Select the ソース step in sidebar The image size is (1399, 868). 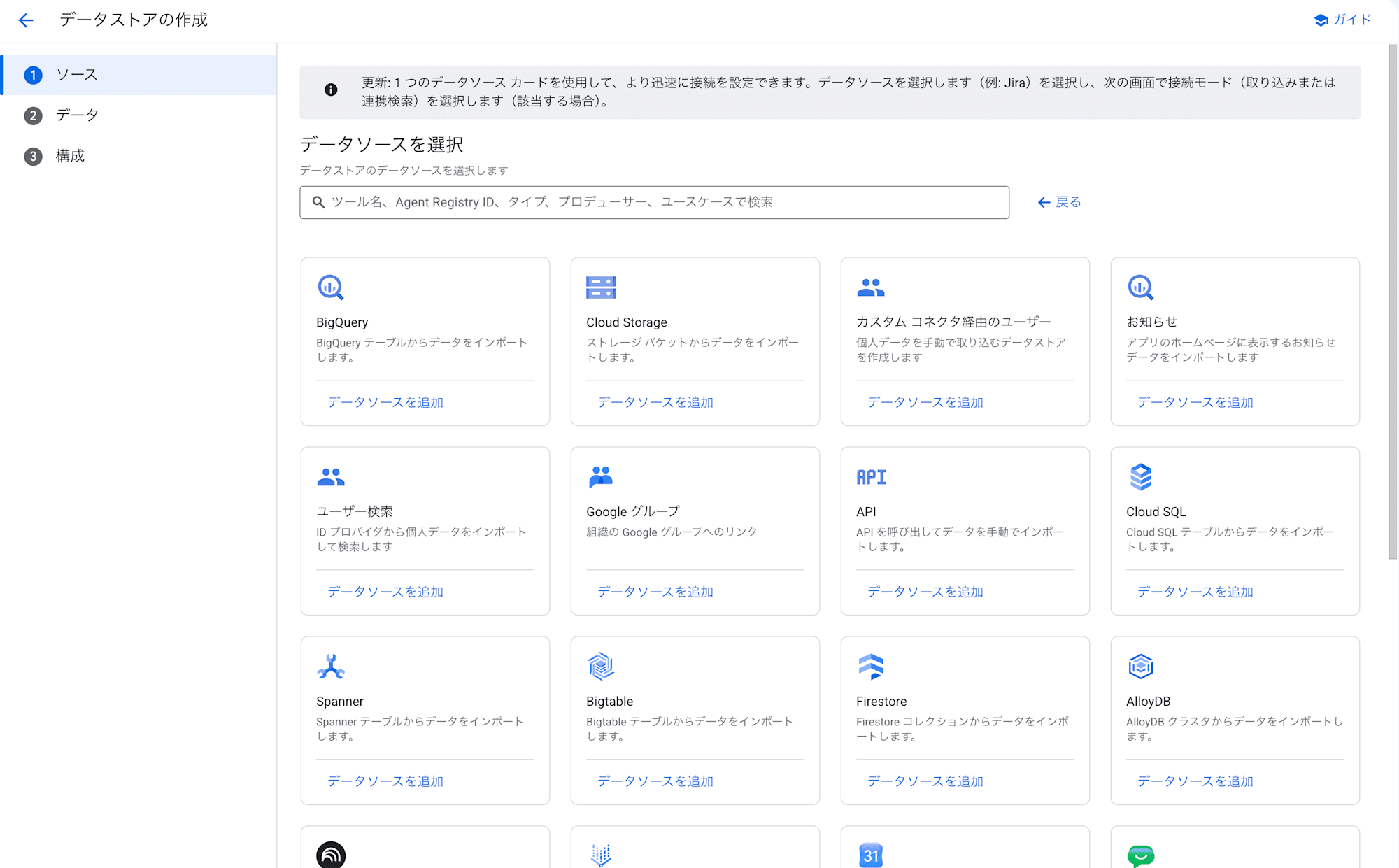139,75
